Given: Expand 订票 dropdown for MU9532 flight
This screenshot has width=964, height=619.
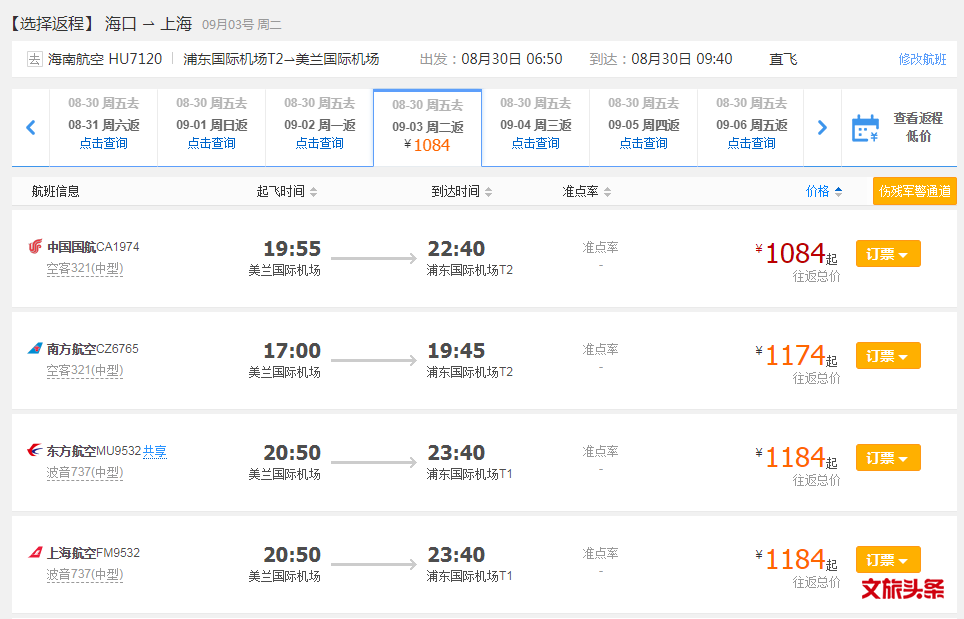Looking at the screenshot, I should tap(888, 458).
